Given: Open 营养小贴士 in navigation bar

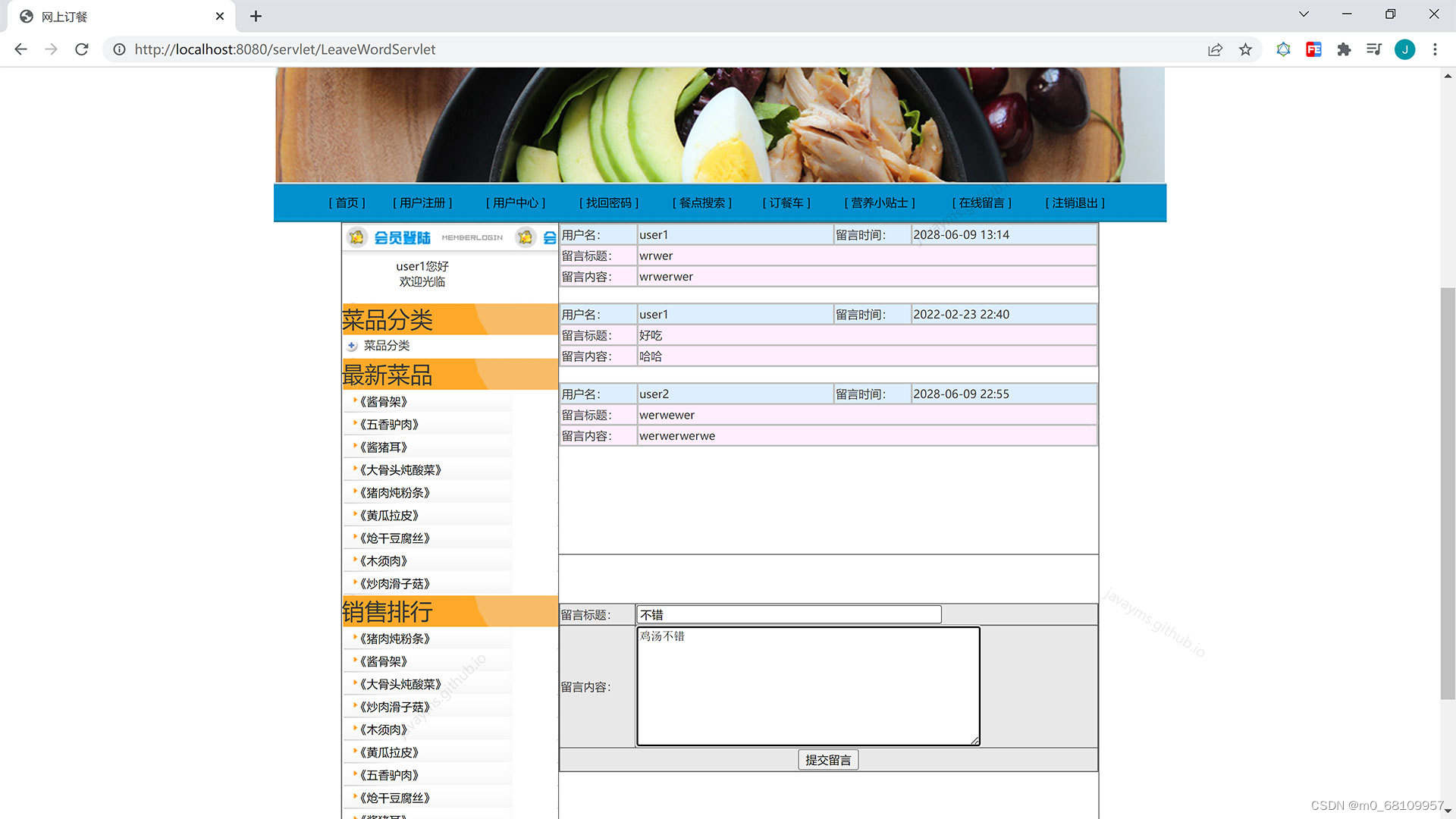Looking at the screenshot, I should point(880,202).
